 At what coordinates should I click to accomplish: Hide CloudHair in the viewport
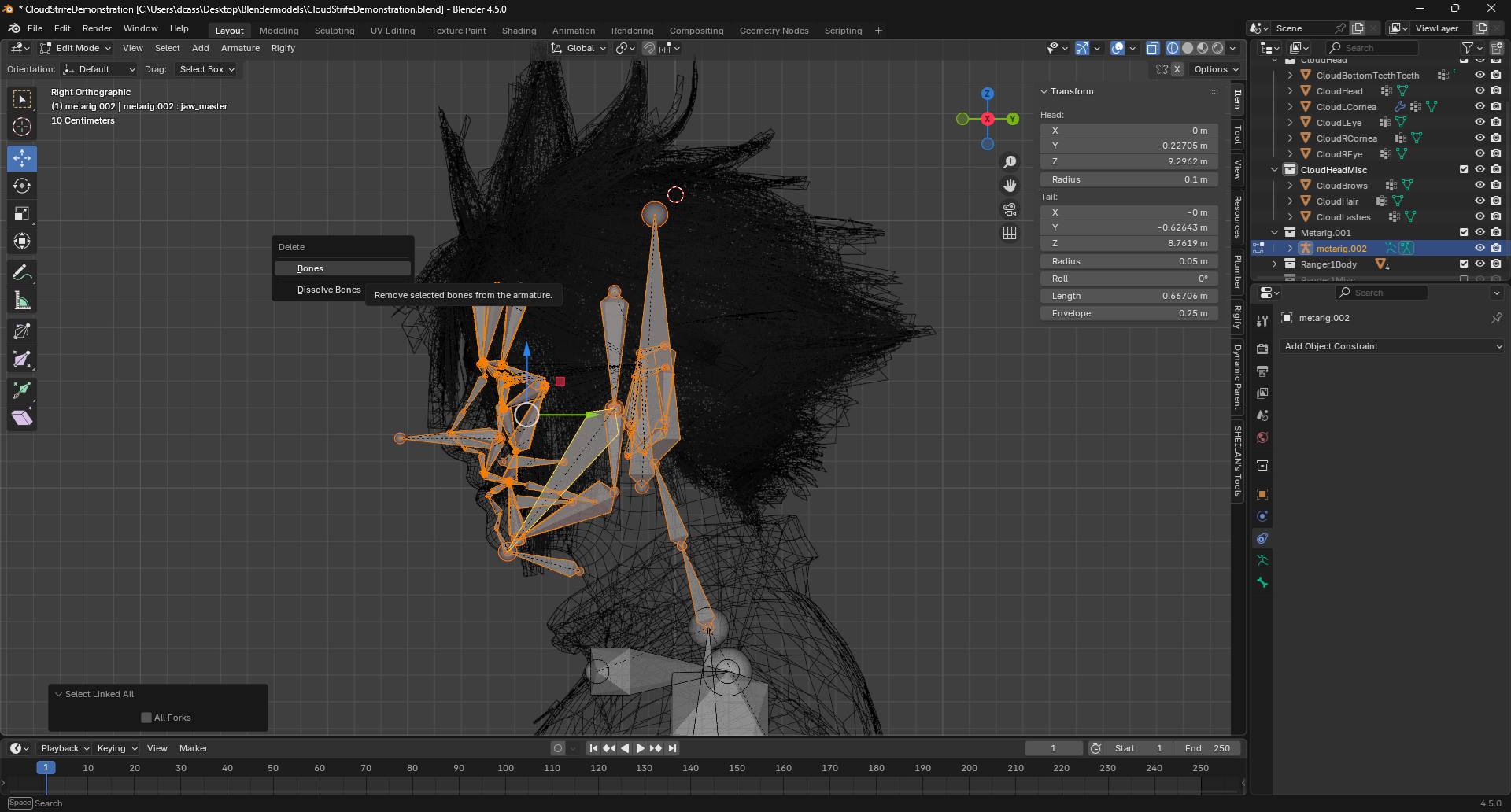[x=1480, y=201]
